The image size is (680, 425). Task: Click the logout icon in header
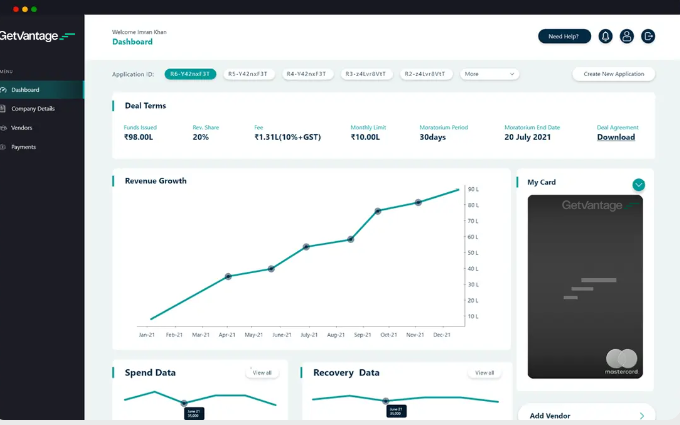tap(648, 36)
